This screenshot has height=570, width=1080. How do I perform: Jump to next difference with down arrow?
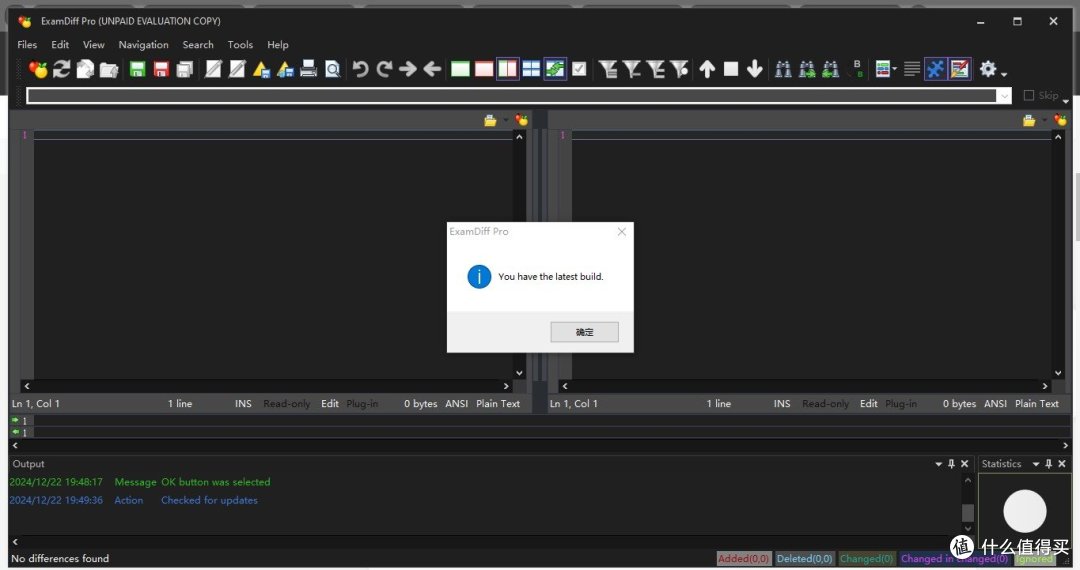[x=755, y=69]
